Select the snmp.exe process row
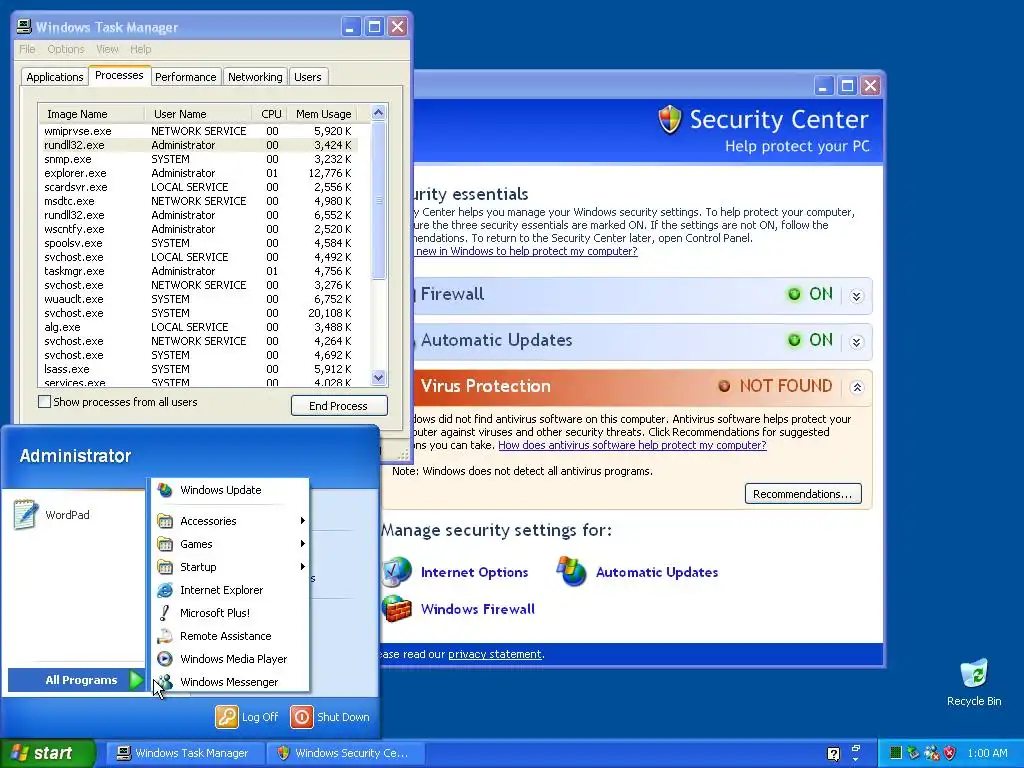Screen dimensions: 1024x768 (x=198, y=159)
